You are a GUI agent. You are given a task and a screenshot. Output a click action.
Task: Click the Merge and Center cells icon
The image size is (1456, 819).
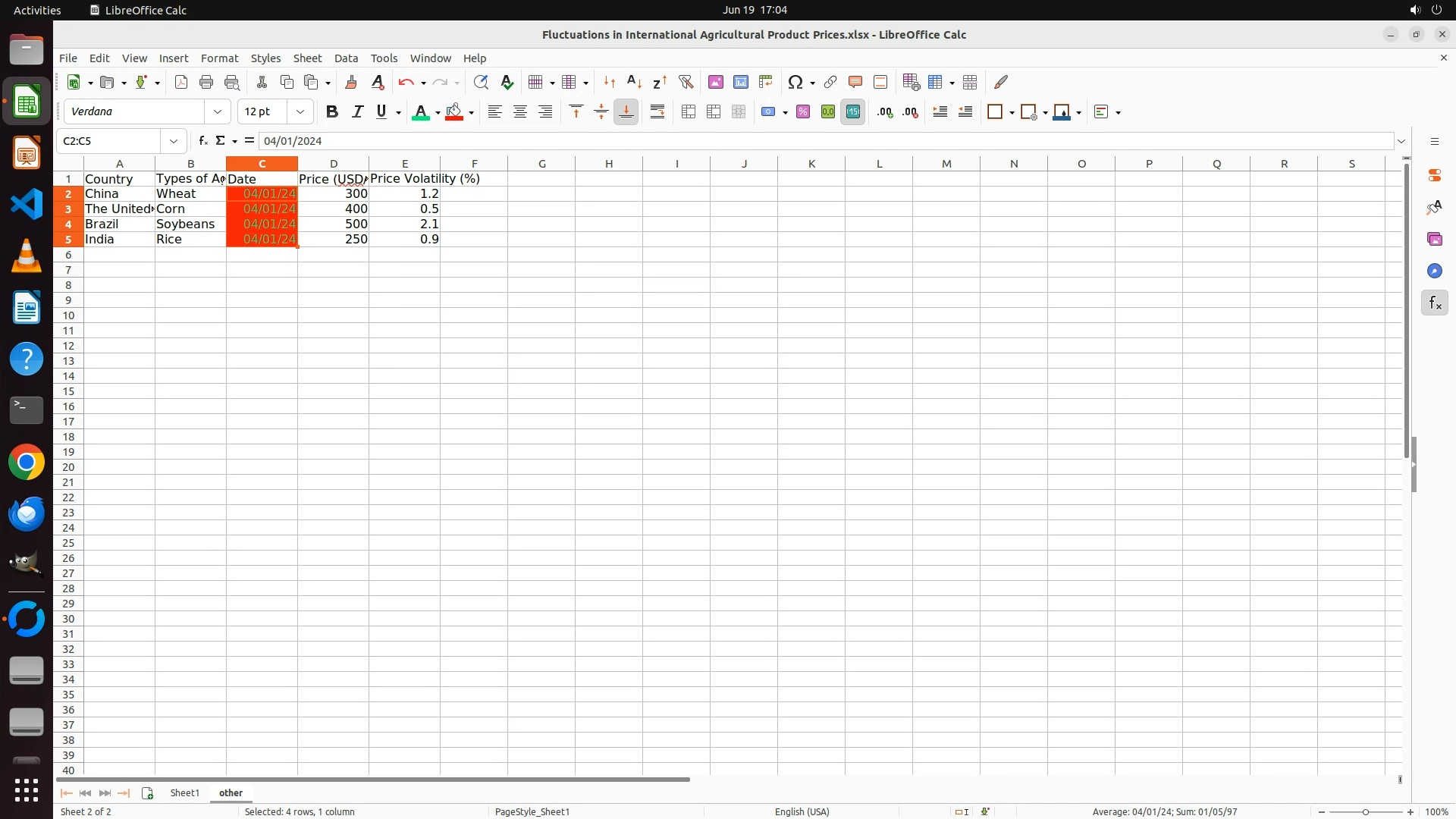point(689,112)
